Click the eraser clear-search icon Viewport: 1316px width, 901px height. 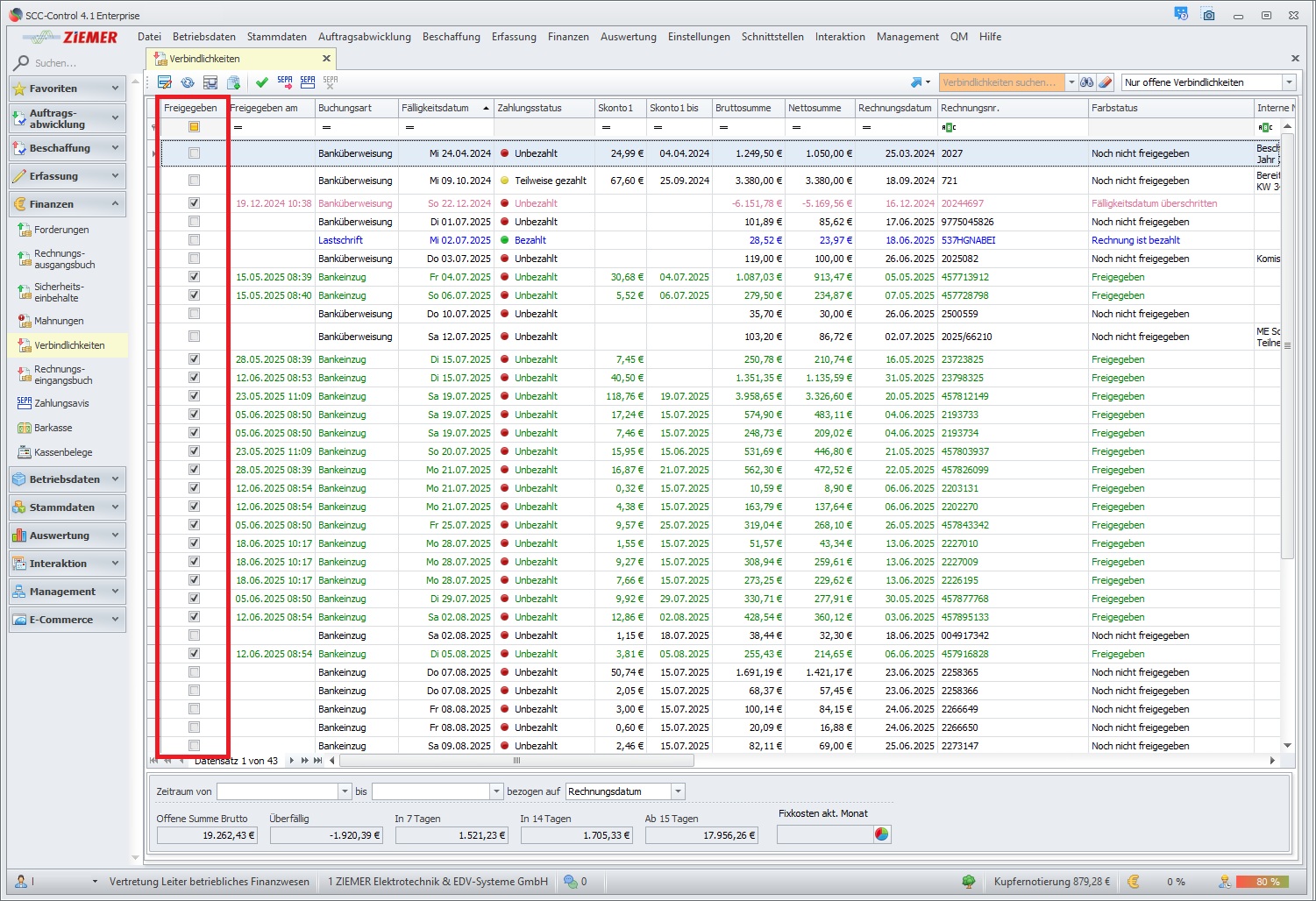coord(1105,82)
